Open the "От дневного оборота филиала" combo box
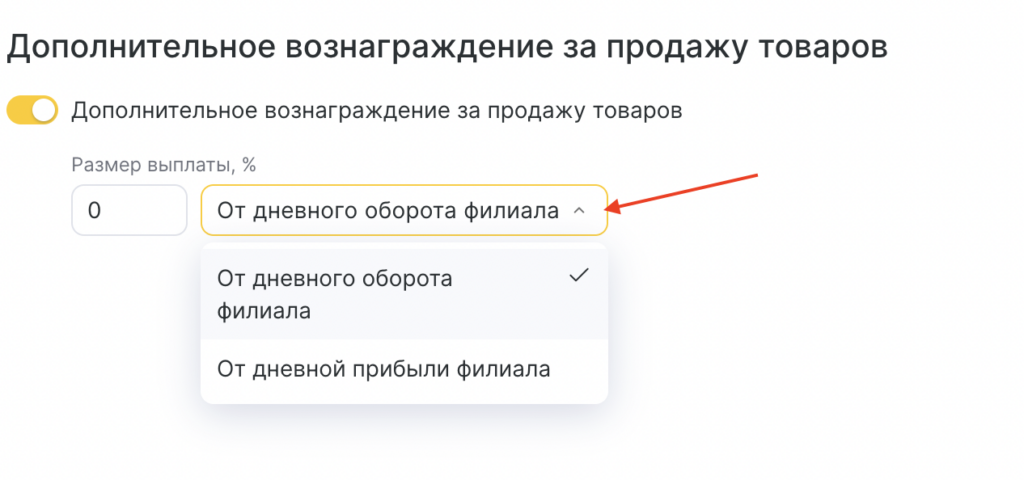Viewport: 1024px width, 480px height. pyautogui.click(x=403, y=211)
